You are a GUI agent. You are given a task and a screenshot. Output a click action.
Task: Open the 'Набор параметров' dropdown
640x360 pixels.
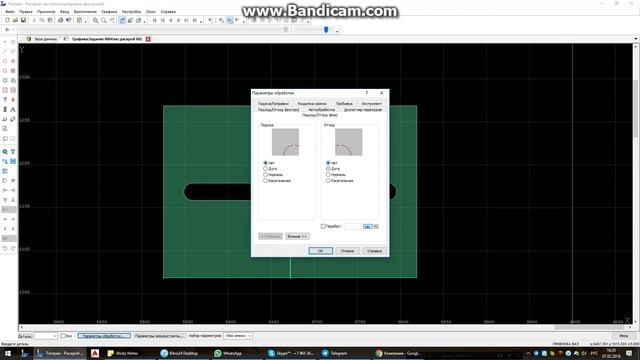238,336
